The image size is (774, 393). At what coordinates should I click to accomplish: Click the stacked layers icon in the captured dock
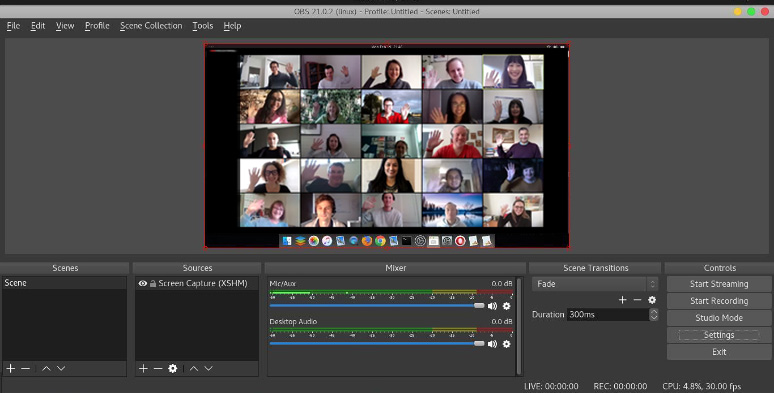[x=300, y=241]
